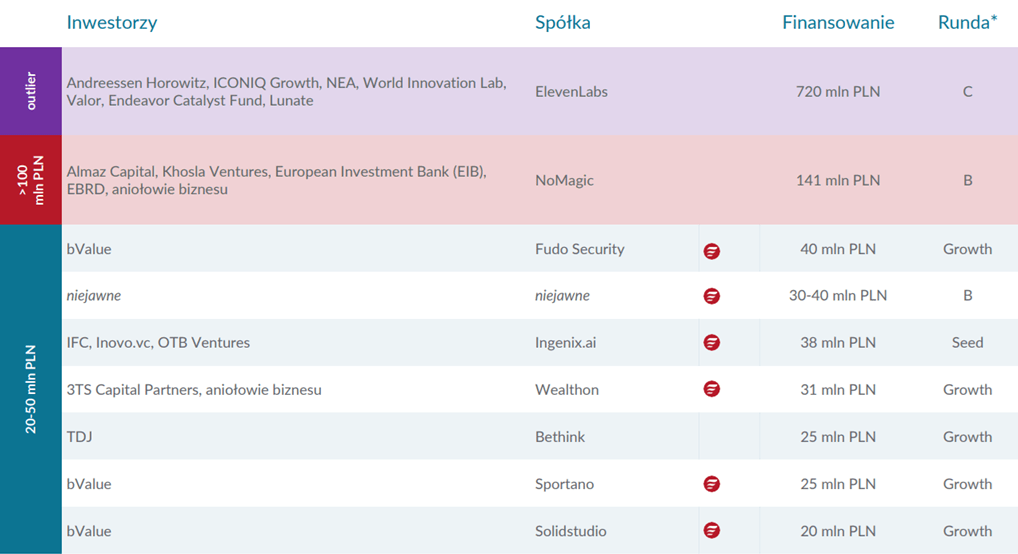The width and height of the screenshot is (1018, 554).
Task: Select the ElevenLabs company name
Action: point(571,92)
